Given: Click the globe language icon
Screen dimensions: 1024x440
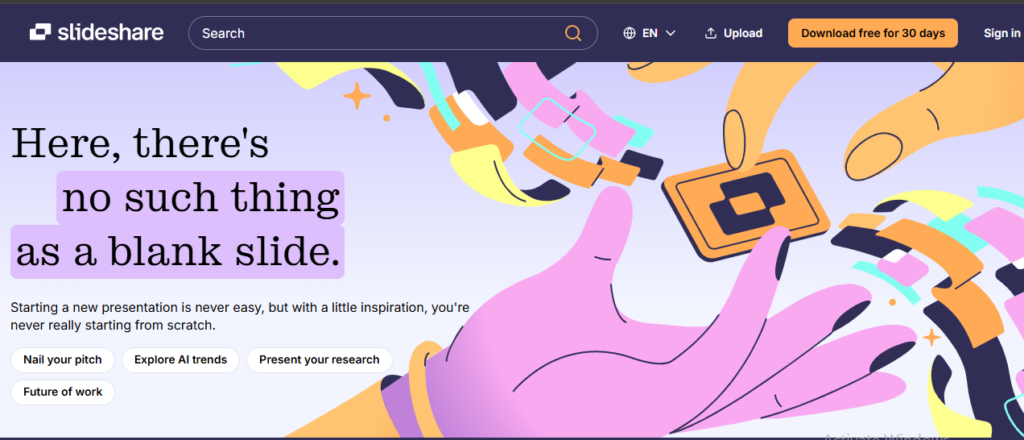Looking at the screenshot, I should 630,33.
